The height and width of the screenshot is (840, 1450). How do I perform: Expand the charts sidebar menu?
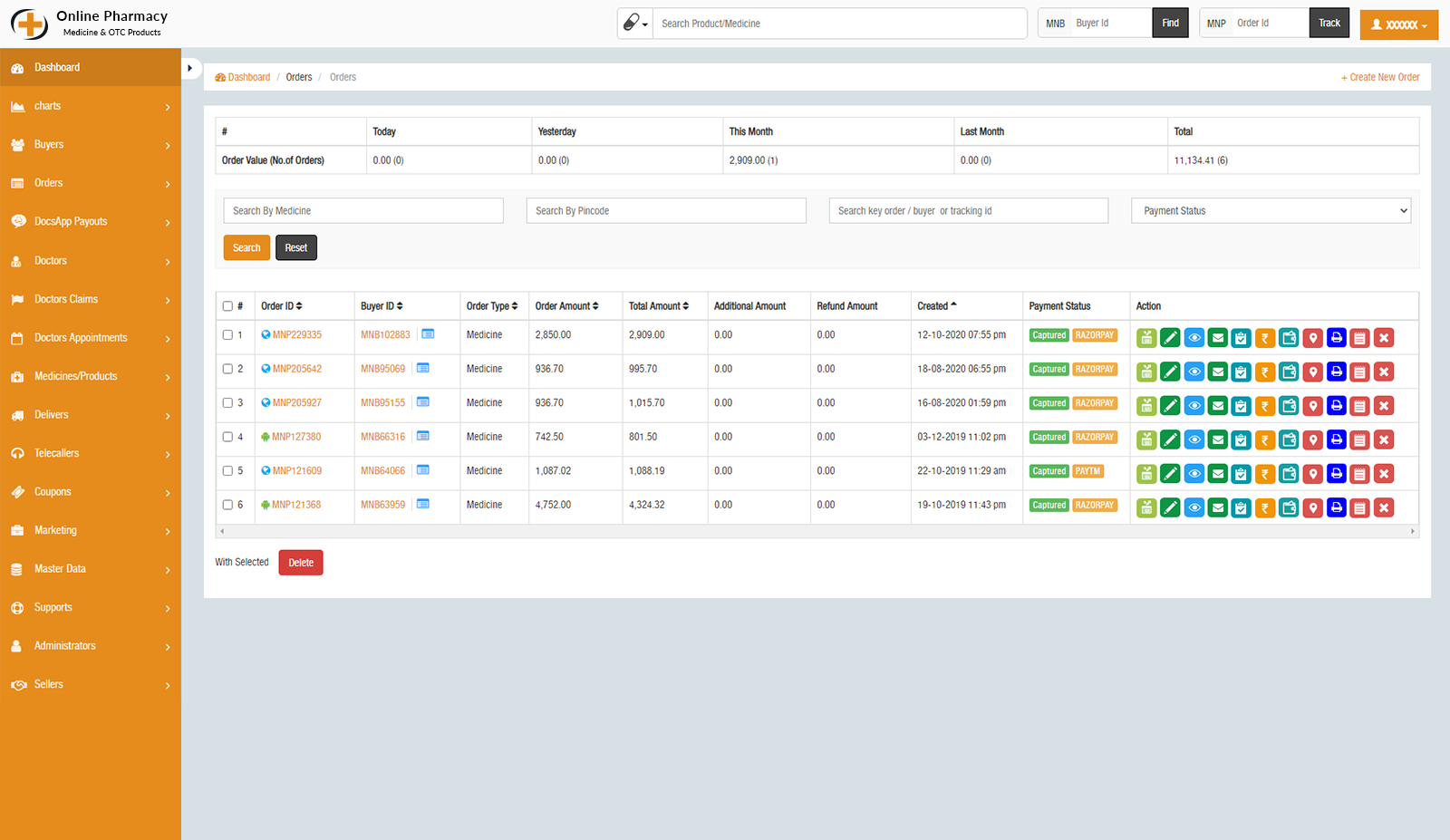(x=91, y=106)
